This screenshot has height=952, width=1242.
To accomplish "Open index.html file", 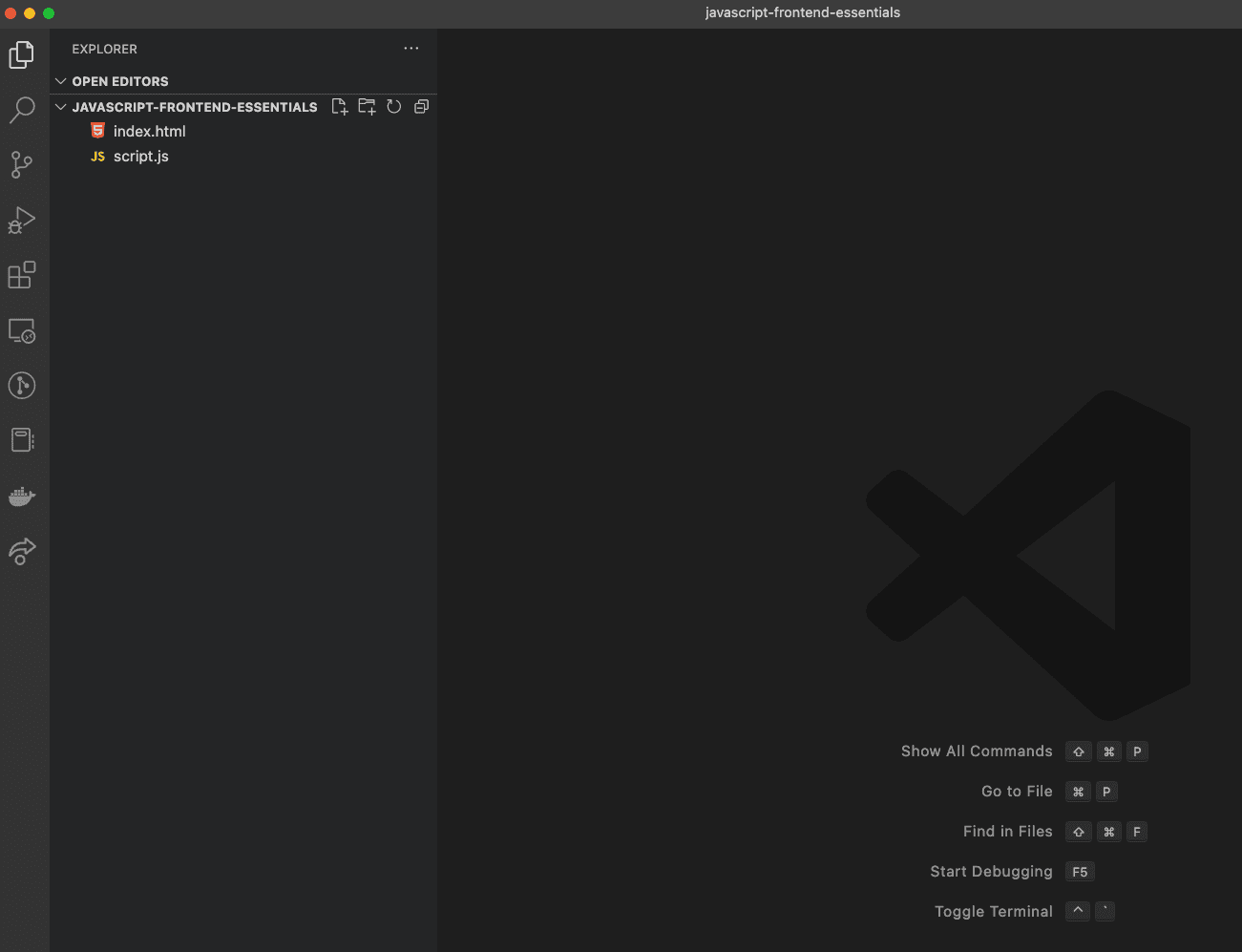I will click(243, 132).
